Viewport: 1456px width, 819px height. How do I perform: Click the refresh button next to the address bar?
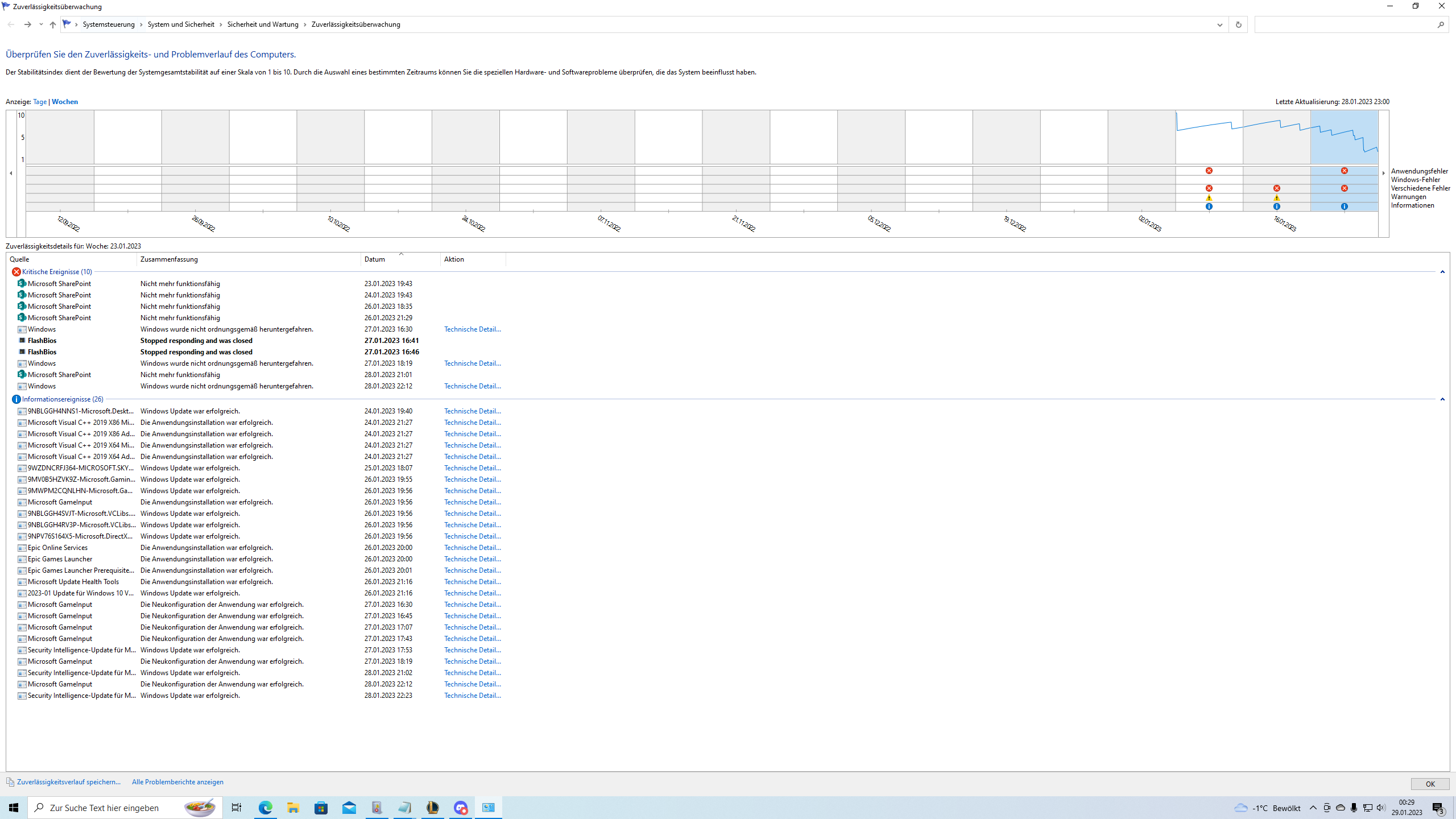1238,24
